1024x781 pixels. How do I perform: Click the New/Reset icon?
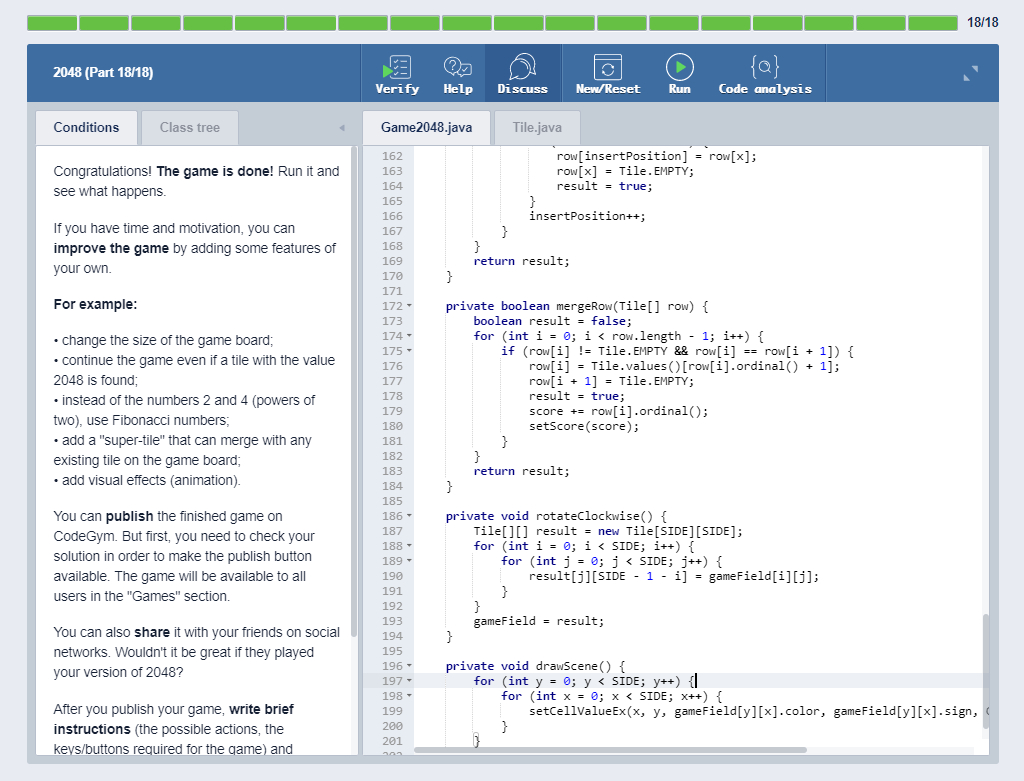[x=607, y=68]
